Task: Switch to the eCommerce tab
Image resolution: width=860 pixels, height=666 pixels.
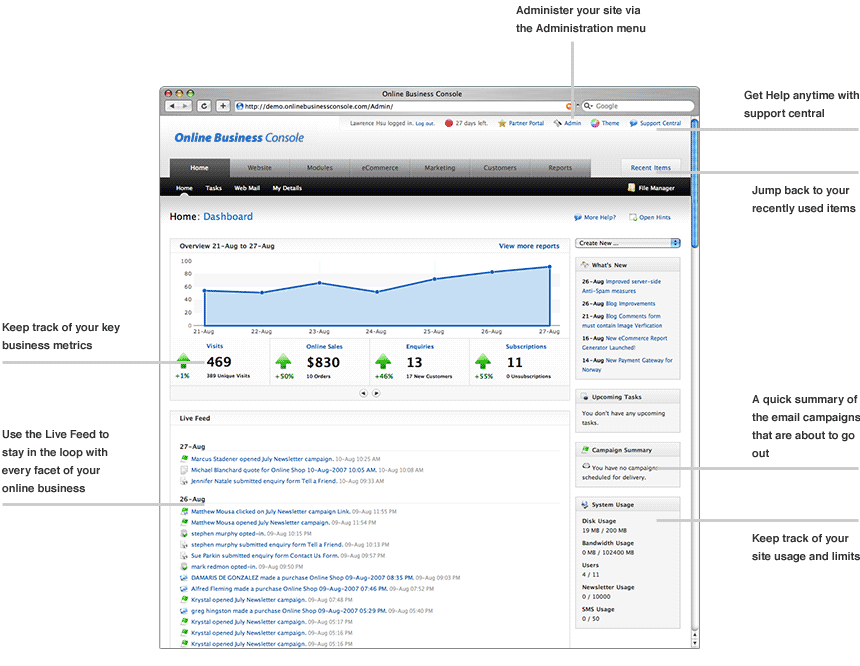Action: [x=380, y=168]
